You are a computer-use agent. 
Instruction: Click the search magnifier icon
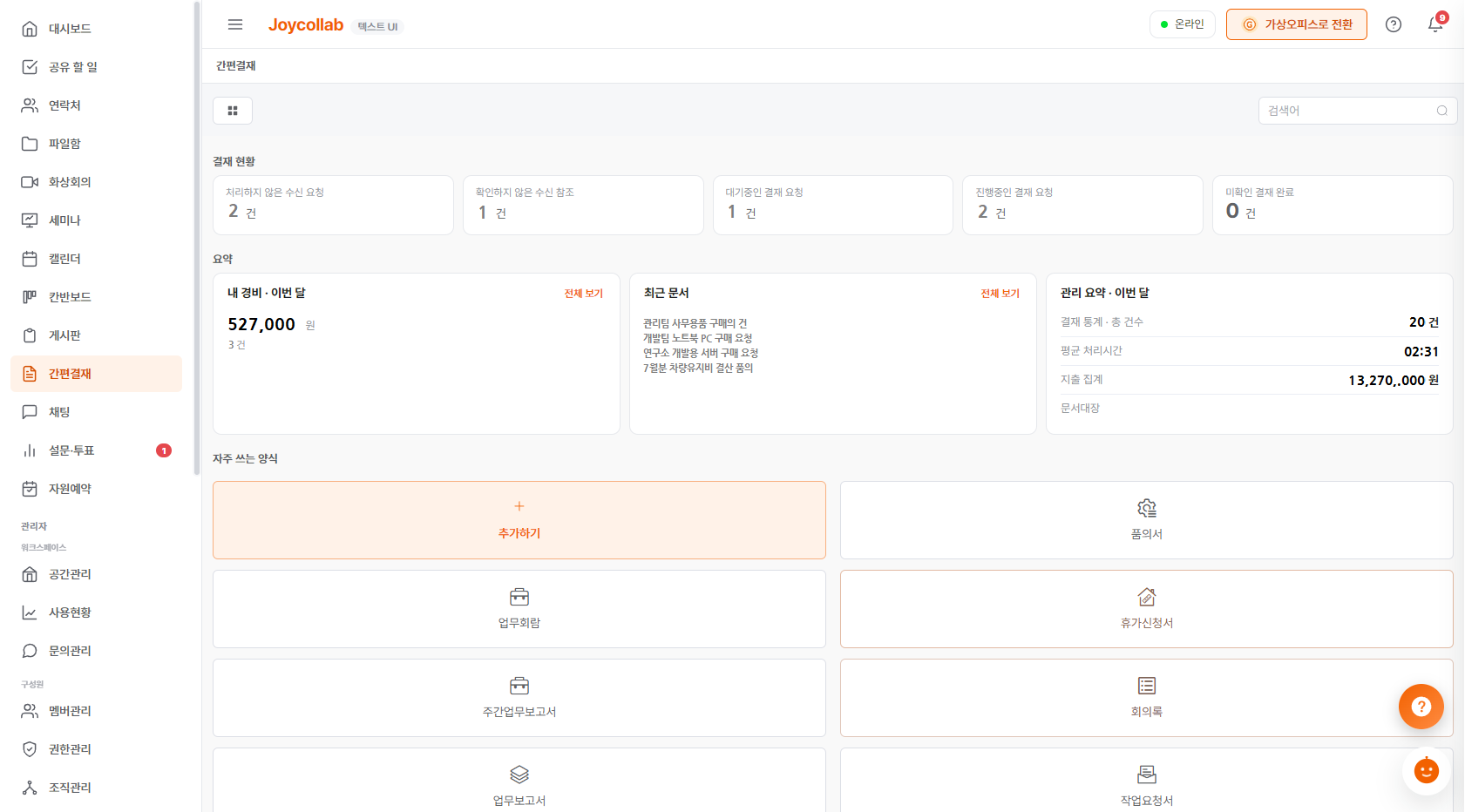(1442, 111)
